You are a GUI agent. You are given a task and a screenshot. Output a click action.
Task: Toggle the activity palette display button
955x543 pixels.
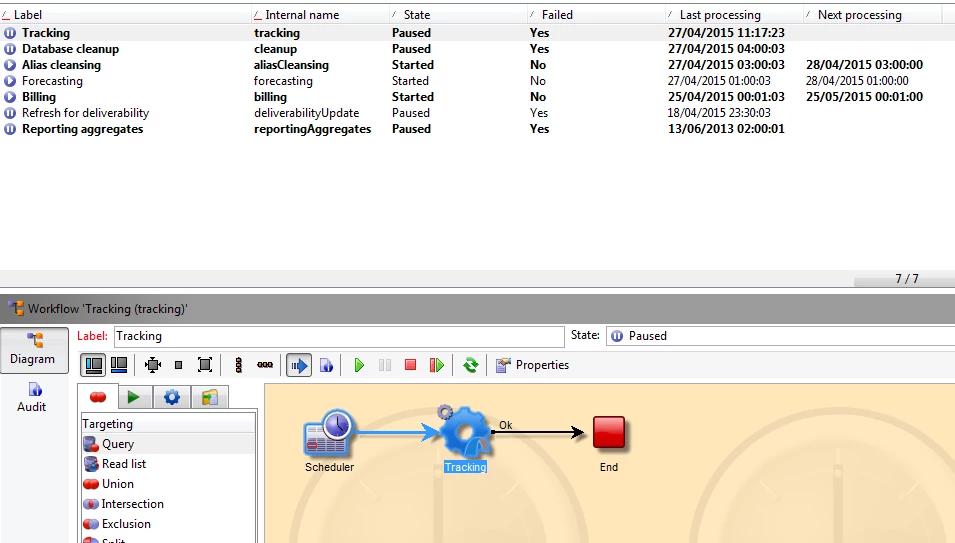pyautogui.click(x=93, y=365)
